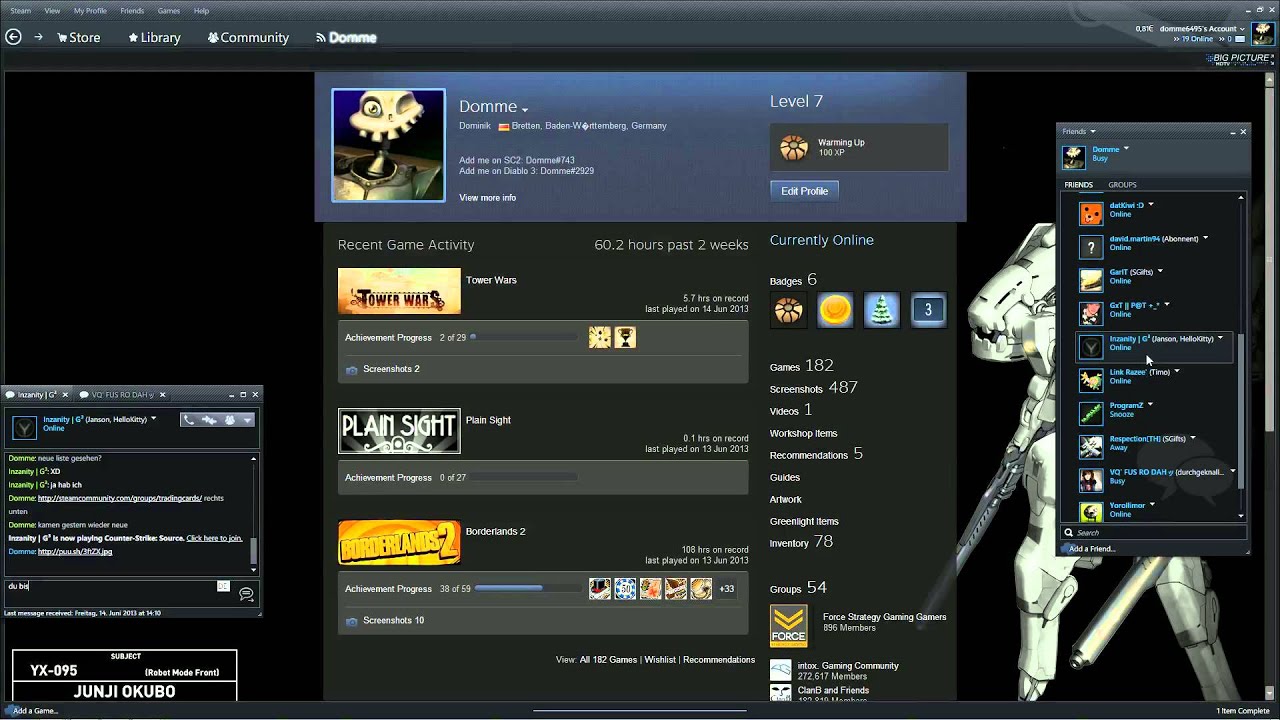Expand the dropdown arrow next to datKiwi :D
The image size is (1280, 720).
coord(1150,205)
